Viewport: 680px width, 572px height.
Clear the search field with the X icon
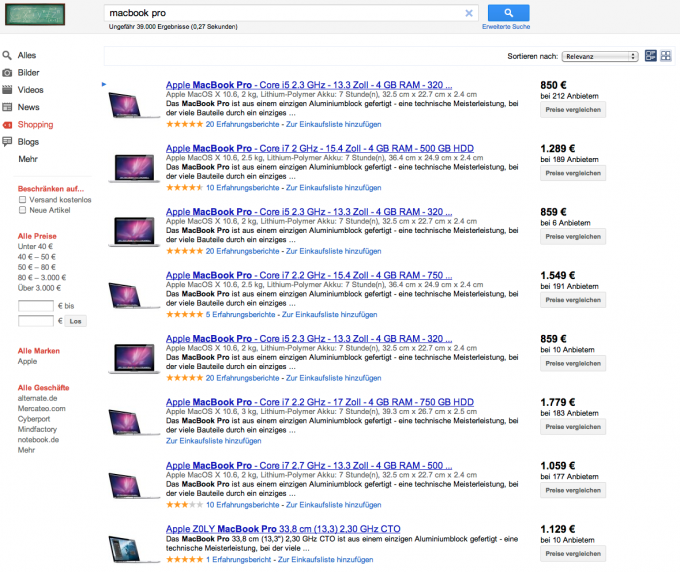tap(469, 13)
